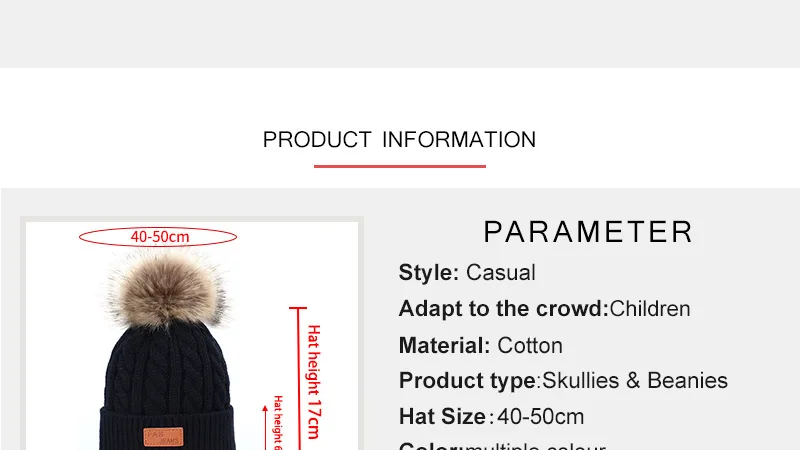800x450 pixels.
Task: Click the PRODUCT INFORMATION heading
Action: pyautogui.click(x=399, y=140)
